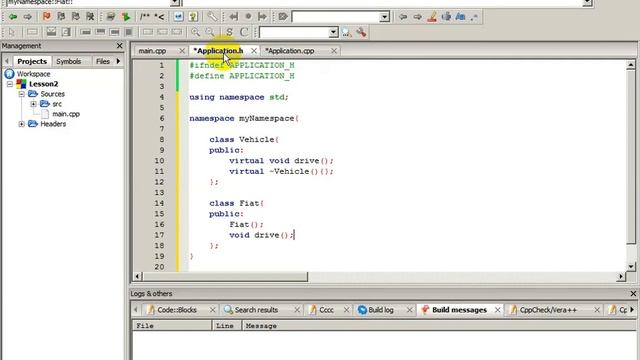The width and height of the screenshot is (640, 360).
Task: Open the CppCheck/Vera++ log tab
Action: coord(548,310)
